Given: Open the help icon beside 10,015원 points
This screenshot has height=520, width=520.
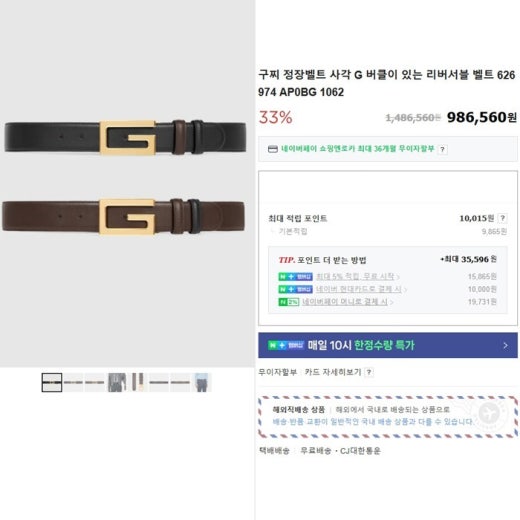Looking at the screenshot, I should [x=502, y=218].
